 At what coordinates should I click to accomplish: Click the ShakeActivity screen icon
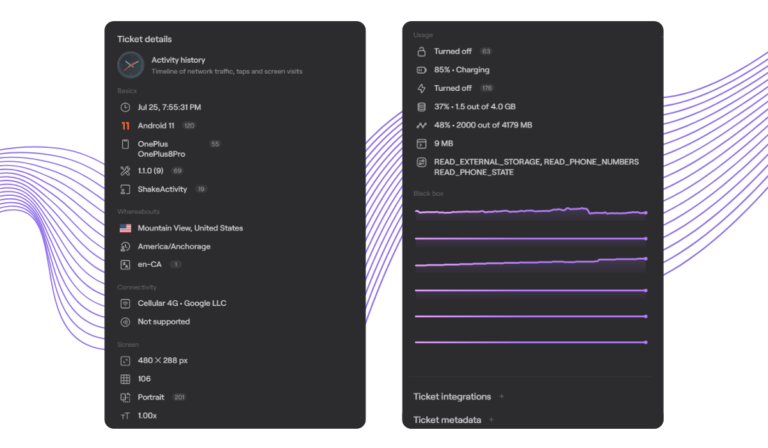(125, 189)
